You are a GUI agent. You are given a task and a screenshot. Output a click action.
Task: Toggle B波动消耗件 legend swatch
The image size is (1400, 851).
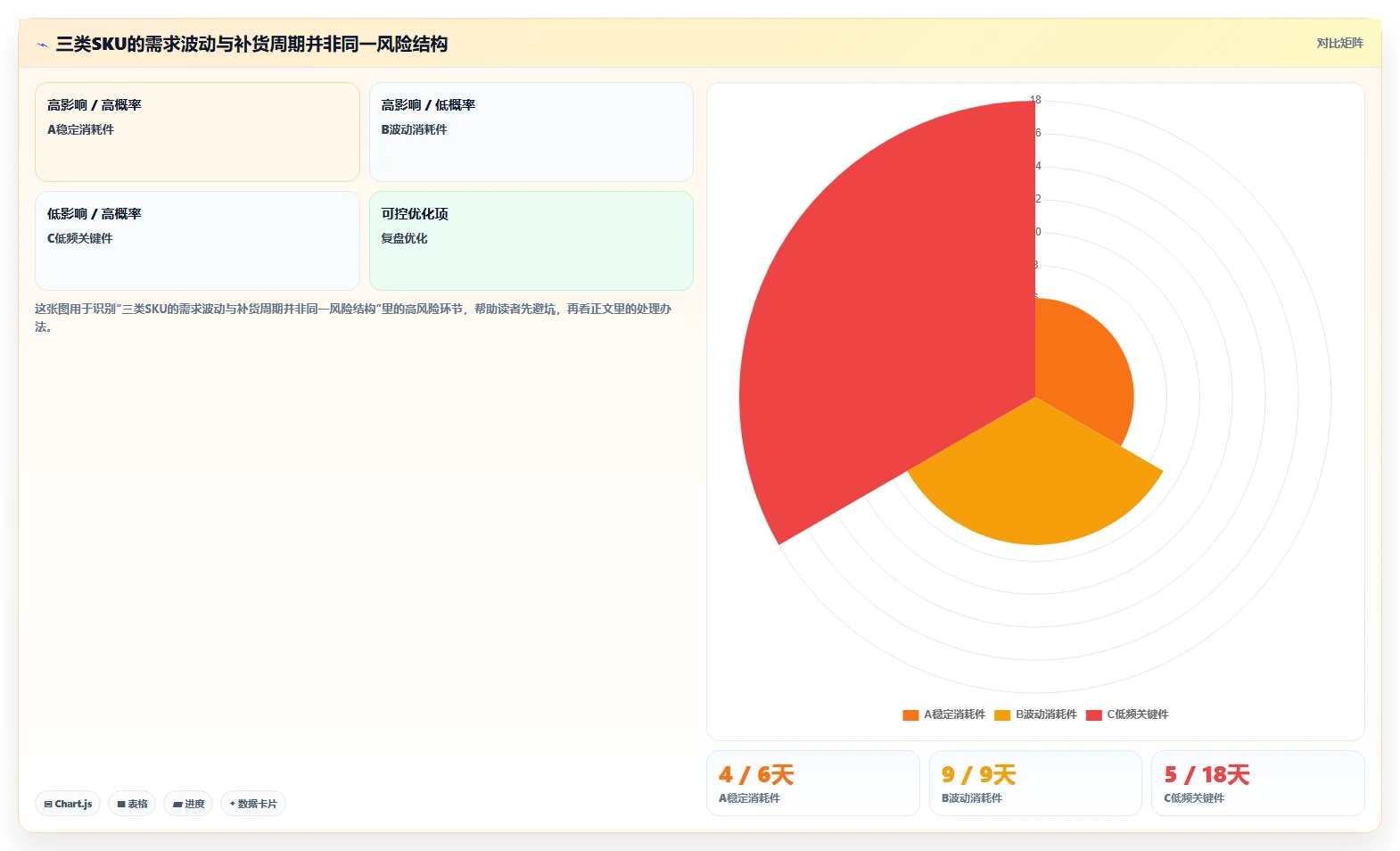click(1002, 715)
